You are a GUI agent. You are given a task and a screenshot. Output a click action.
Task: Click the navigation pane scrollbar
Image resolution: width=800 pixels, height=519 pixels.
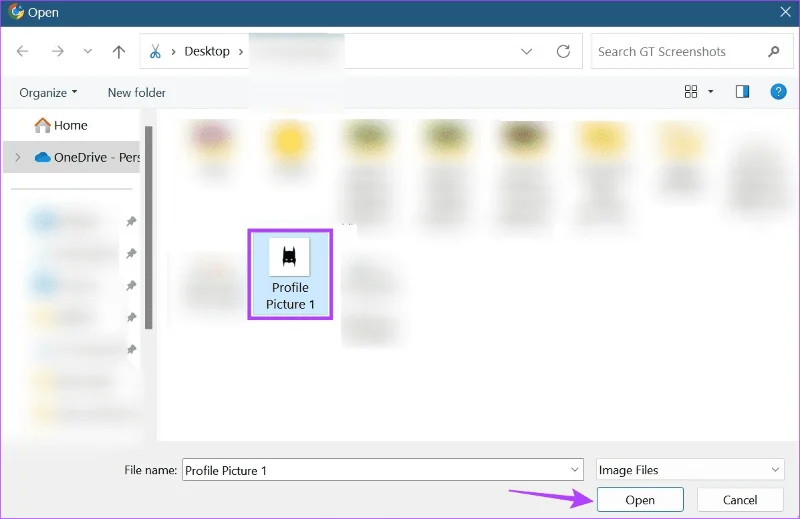[148, 228]
